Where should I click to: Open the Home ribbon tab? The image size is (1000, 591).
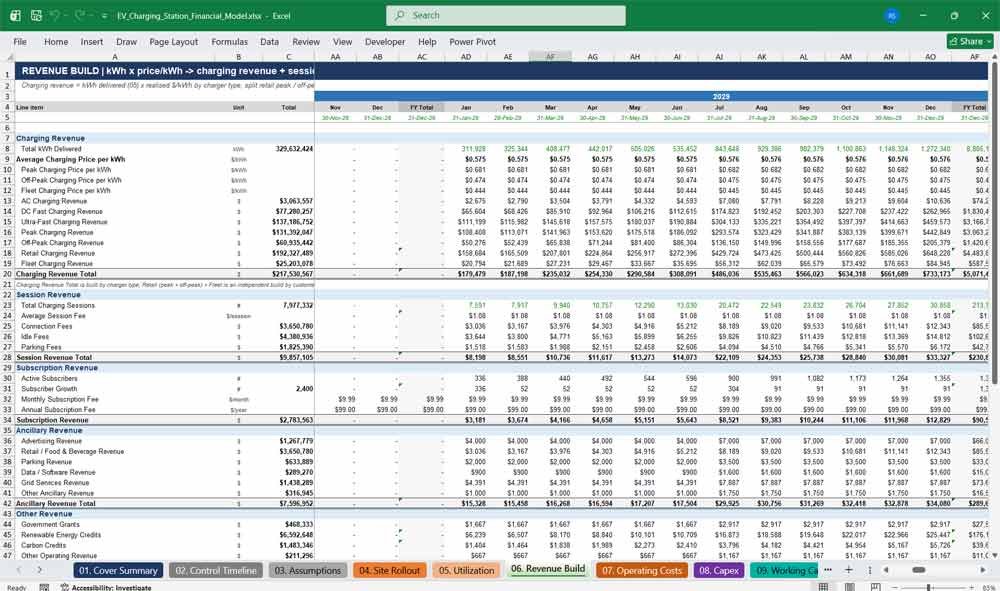coord(56,41)
